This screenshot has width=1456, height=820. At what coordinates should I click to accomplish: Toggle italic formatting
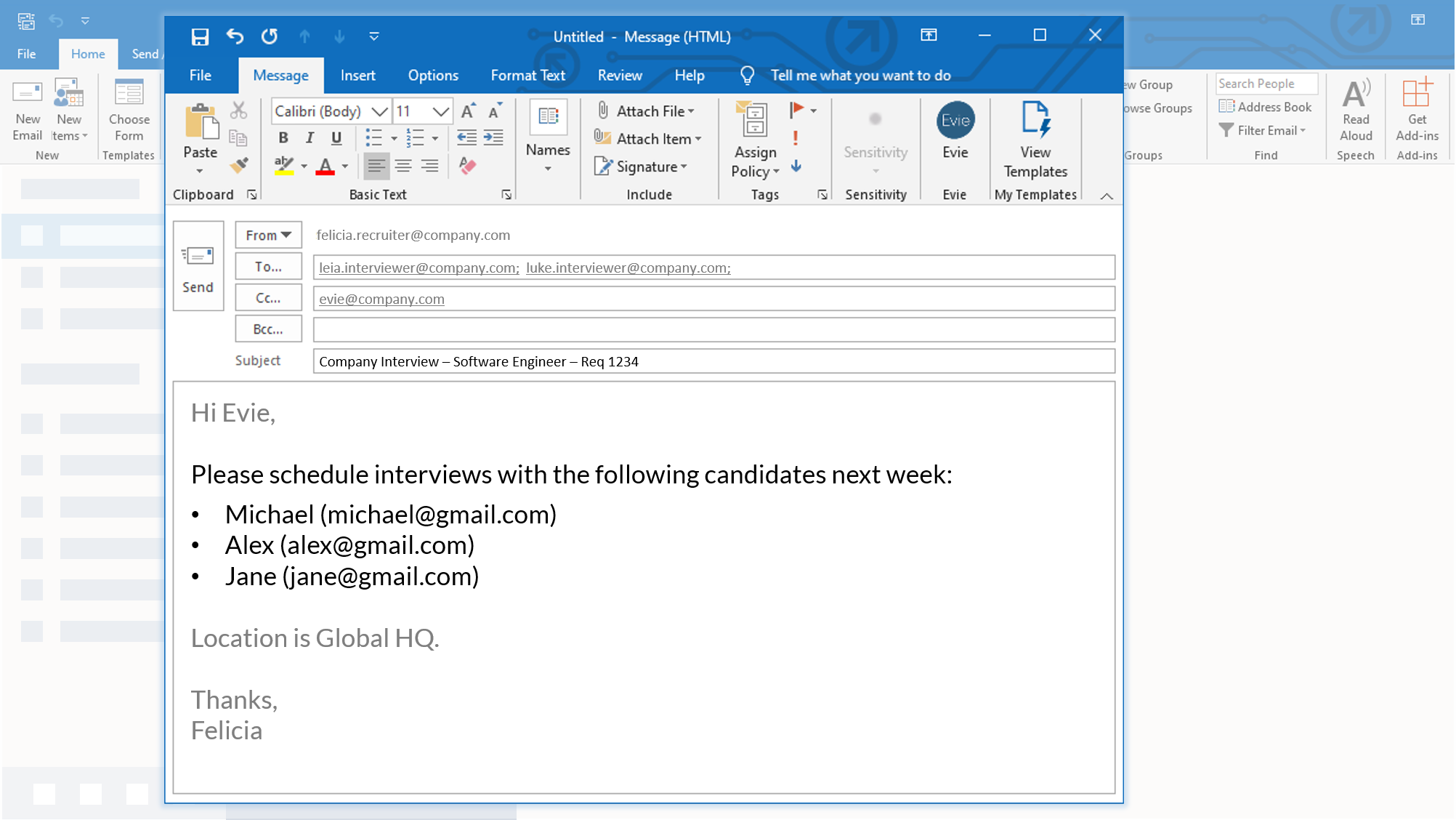click(x=310, y=137)
